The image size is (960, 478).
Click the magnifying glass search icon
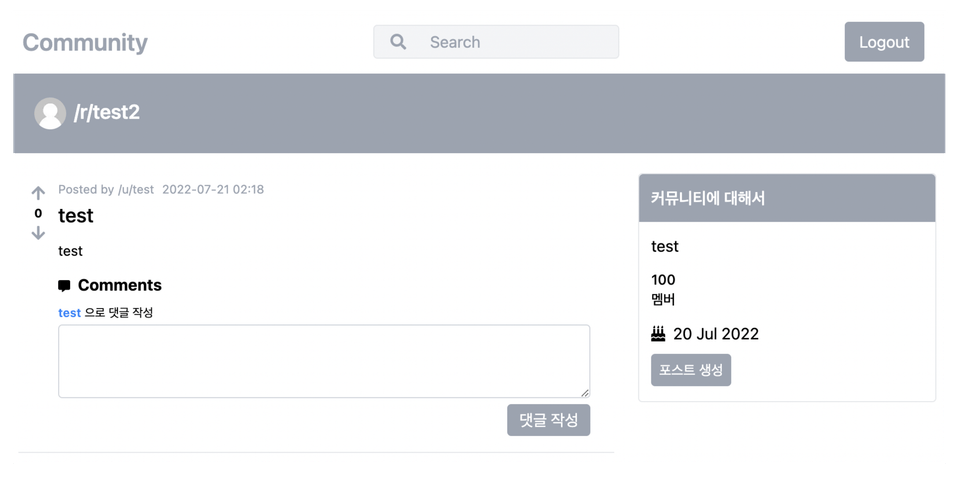(398, 42)
